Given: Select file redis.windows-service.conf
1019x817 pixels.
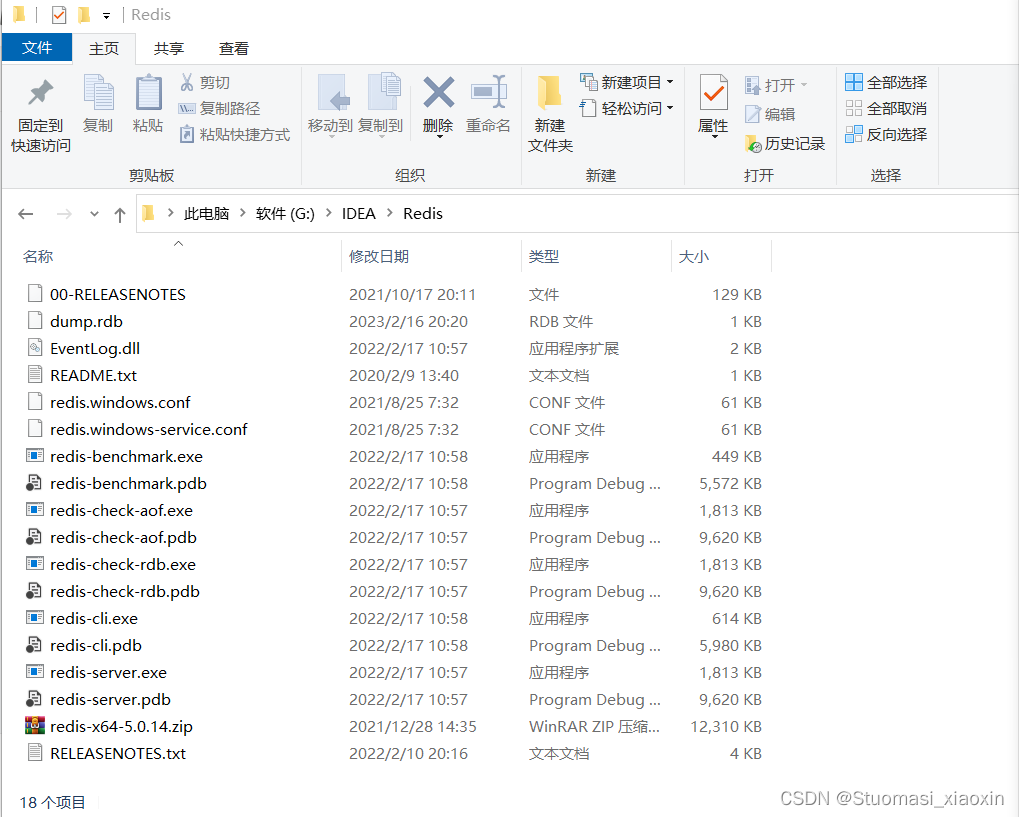Looking at the screenshot, I should click(149, 430).
